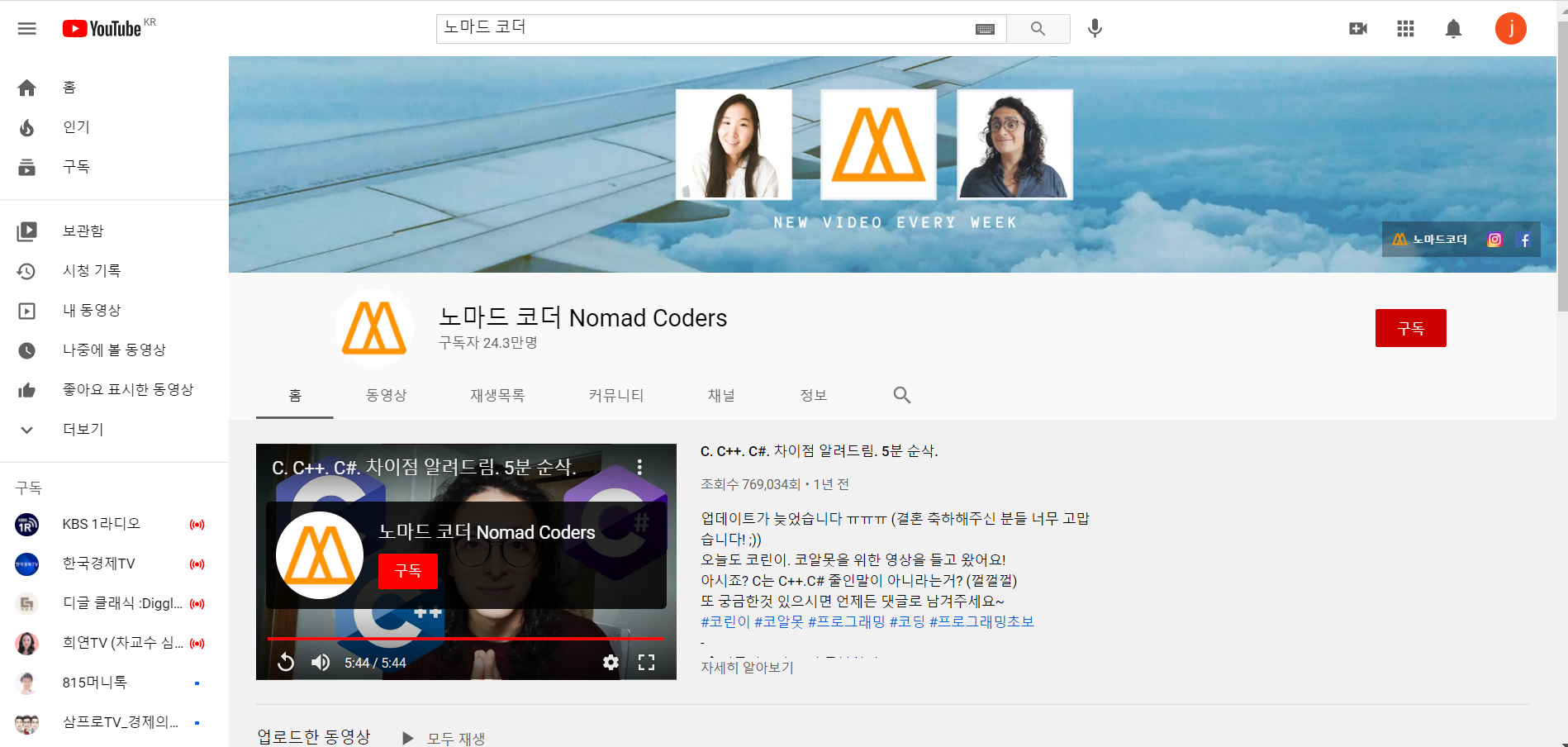The height and width of the screenshot is (747, 1568).
Task: Click 모두 재생 play all
Action: (444, 738)
